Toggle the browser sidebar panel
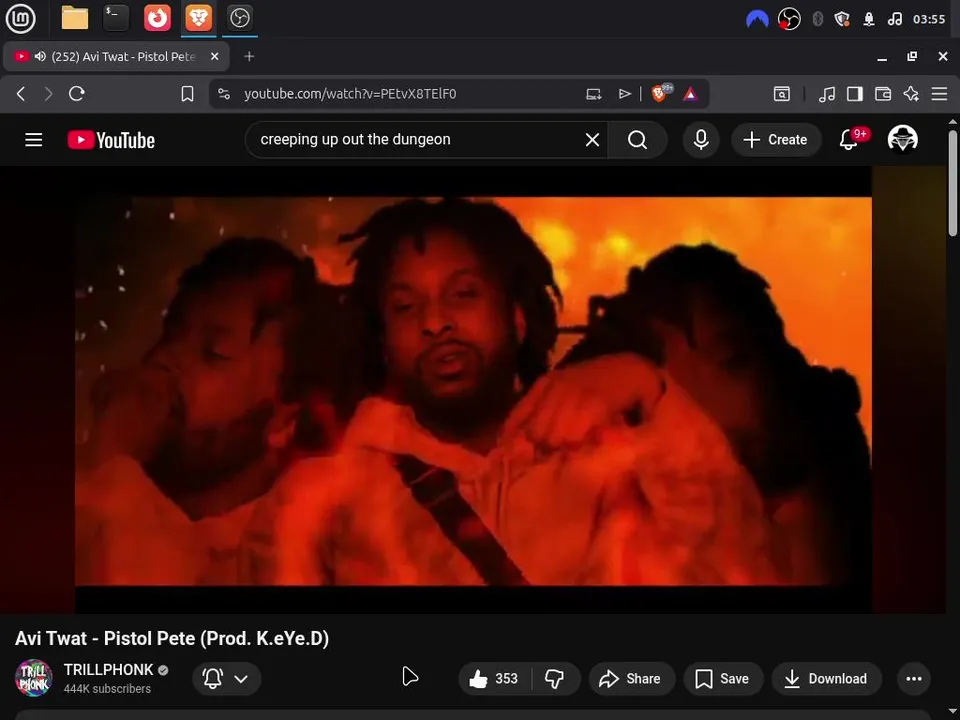The width and height of the screenshot is (960, 720). (855, 94)
